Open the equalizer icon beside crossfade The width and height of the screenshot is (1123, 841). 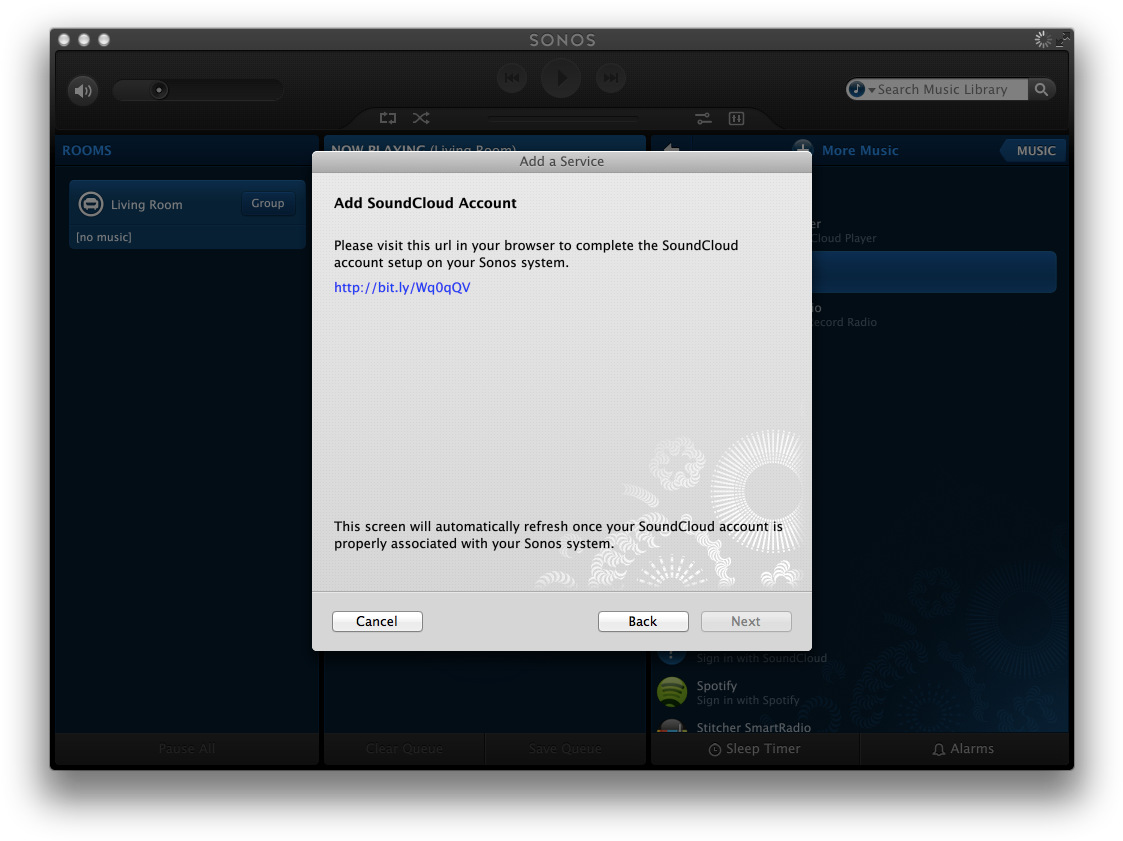(x=736, y=118)
